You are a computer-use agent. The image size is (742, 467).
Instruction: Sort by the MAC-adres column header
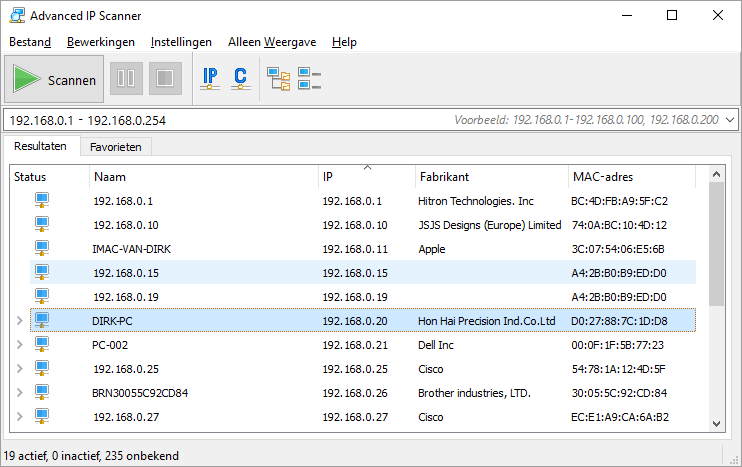click(632, 177)
